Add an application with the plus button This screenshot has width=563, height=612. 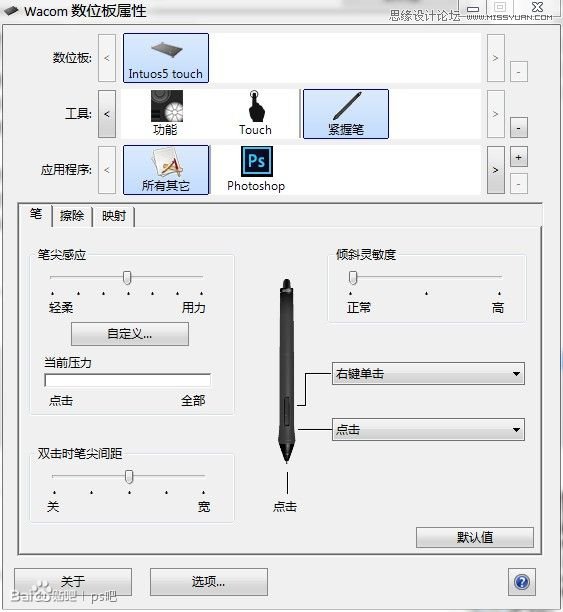(x=519, y=158)
